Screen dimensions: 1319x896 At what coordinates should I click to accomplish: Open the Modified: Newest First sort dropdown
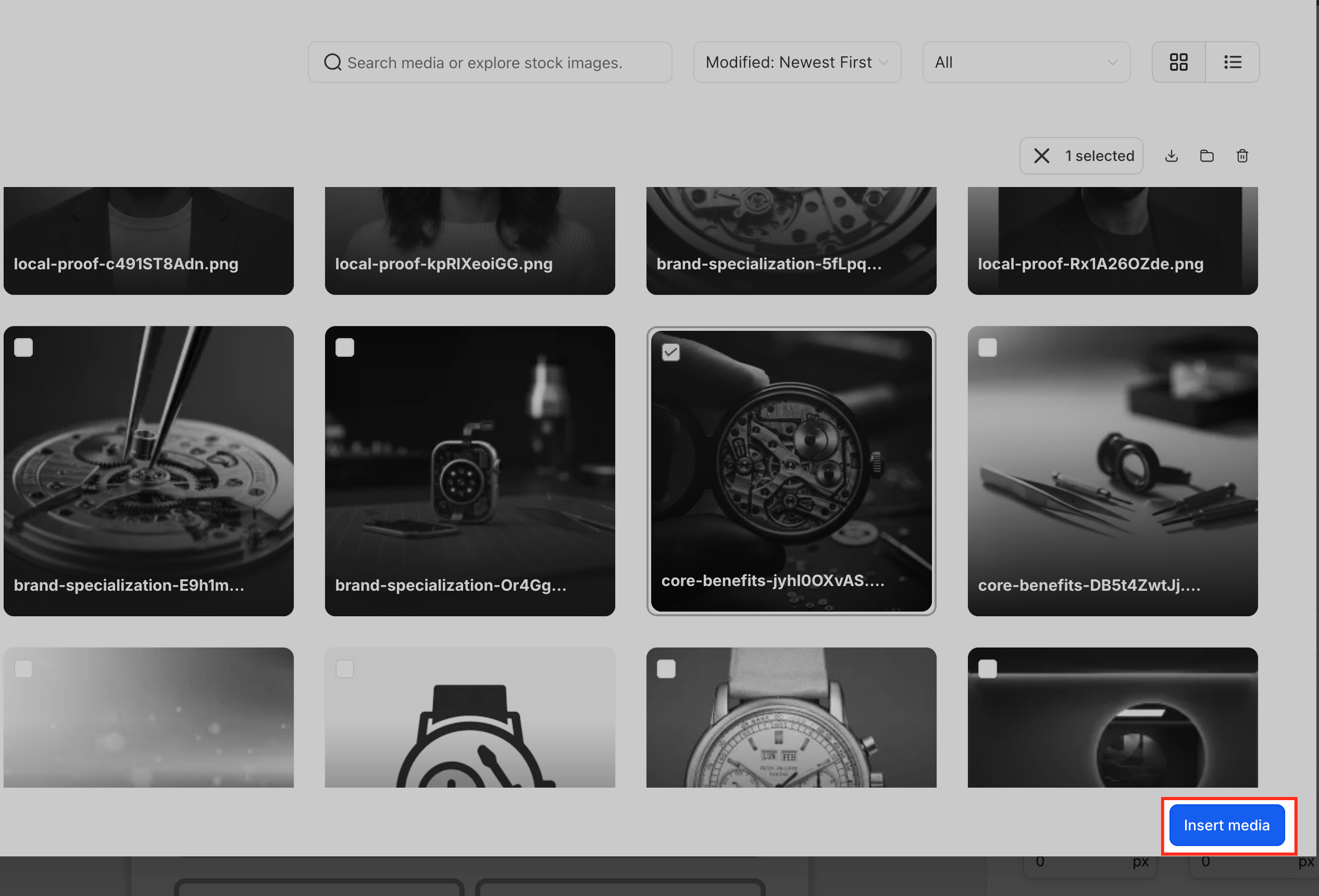pos(797,63)
